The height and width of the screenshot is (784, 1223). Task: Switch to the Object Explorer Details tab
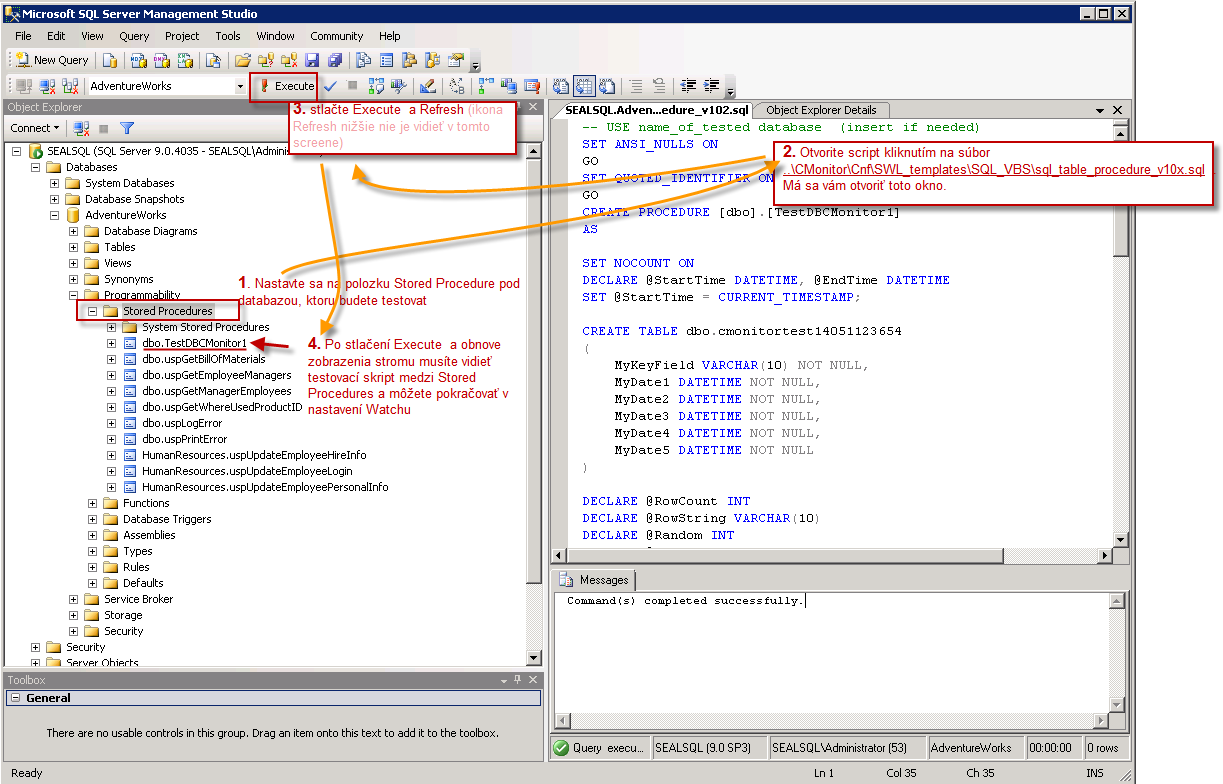821,110
